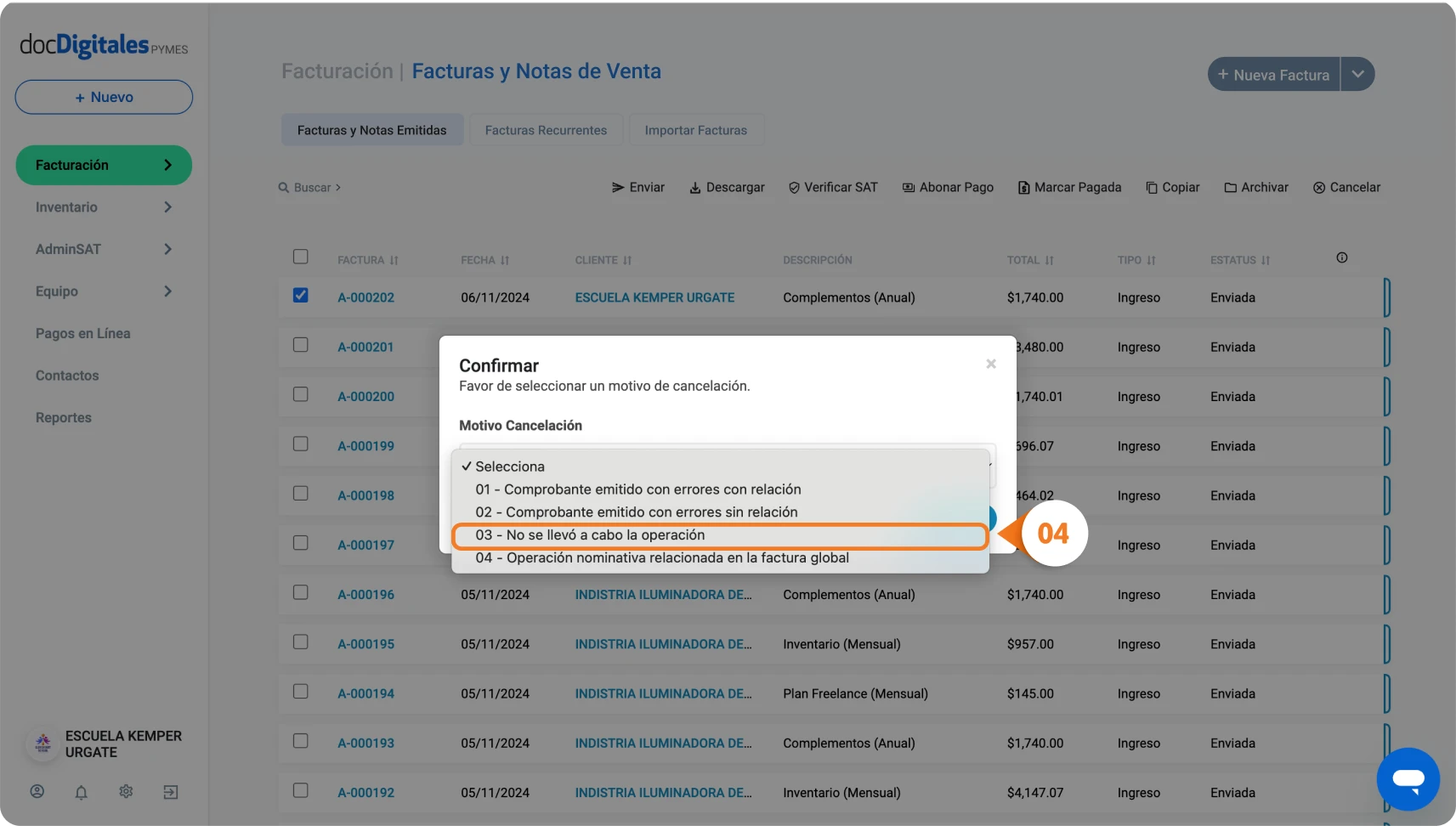Close the Confirmar dialog with X

pos(991,364)
